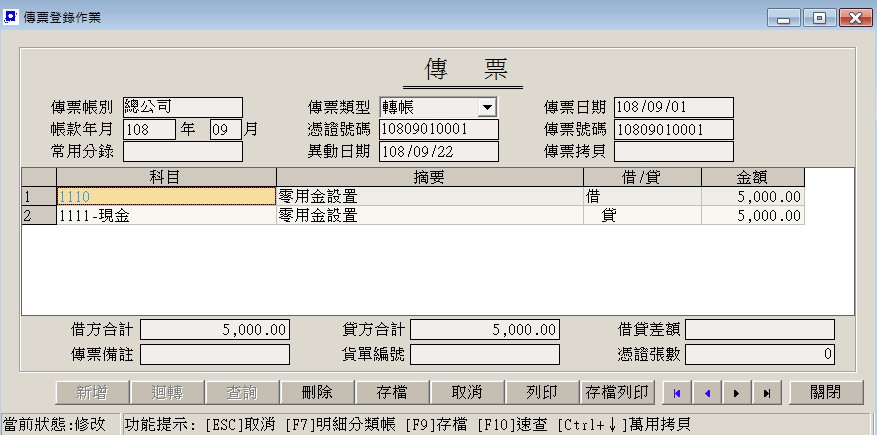This screenshot has height=435, width=877.
Task: Maximize the 傳票登錄作業 window
Action: point(819,18)
